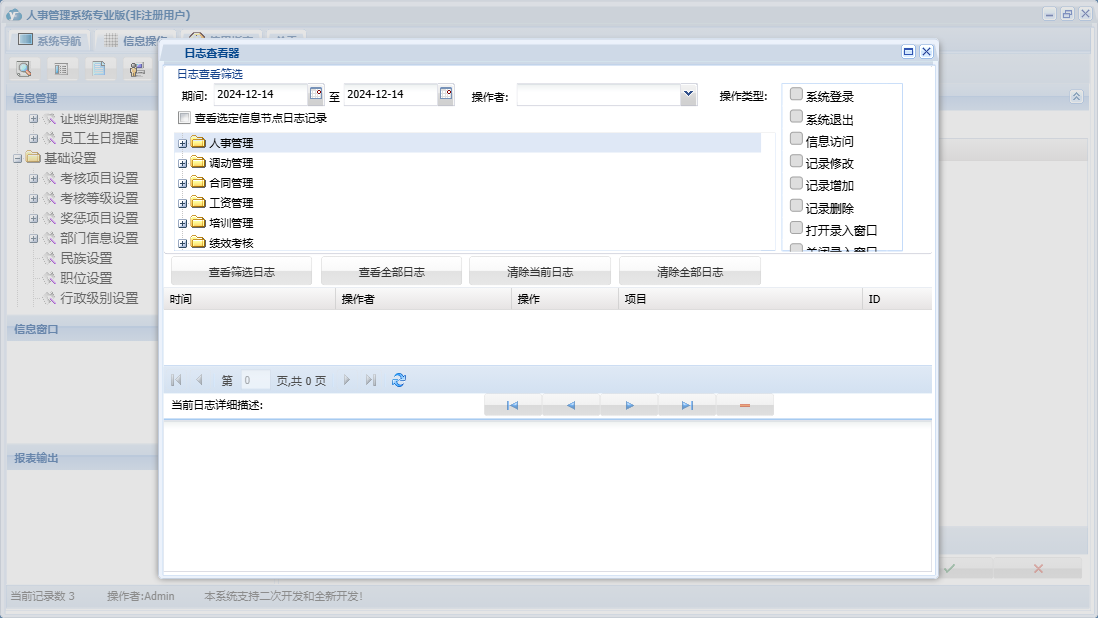The width and height of the screenshot is (1098, 618).
Task: Click the 项目 column header
Action: click(x=740, y=299)
